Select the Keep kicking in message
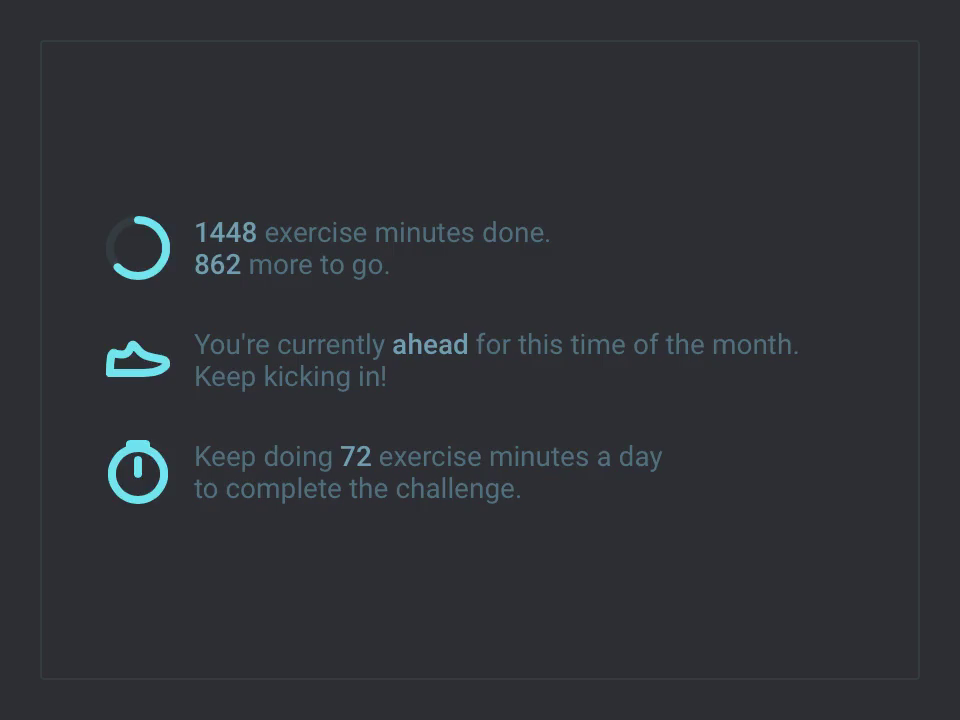960x720 pixels. coord(290,377)
